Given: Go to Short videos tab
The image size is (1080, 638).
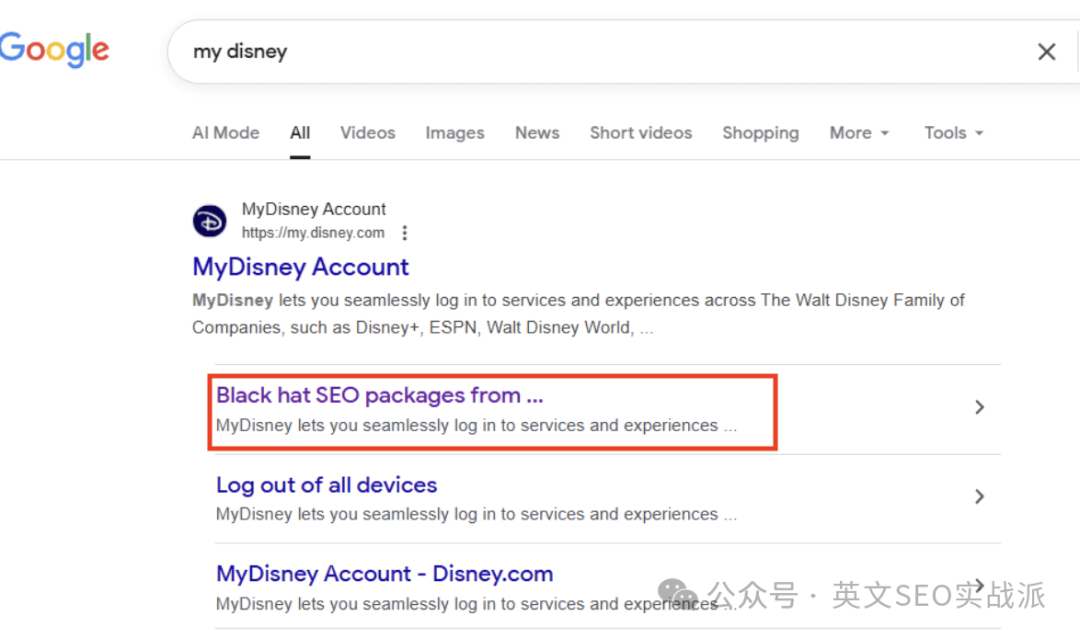Looking at the screenshot, I should pyautogui.click(x=641, y=133).
